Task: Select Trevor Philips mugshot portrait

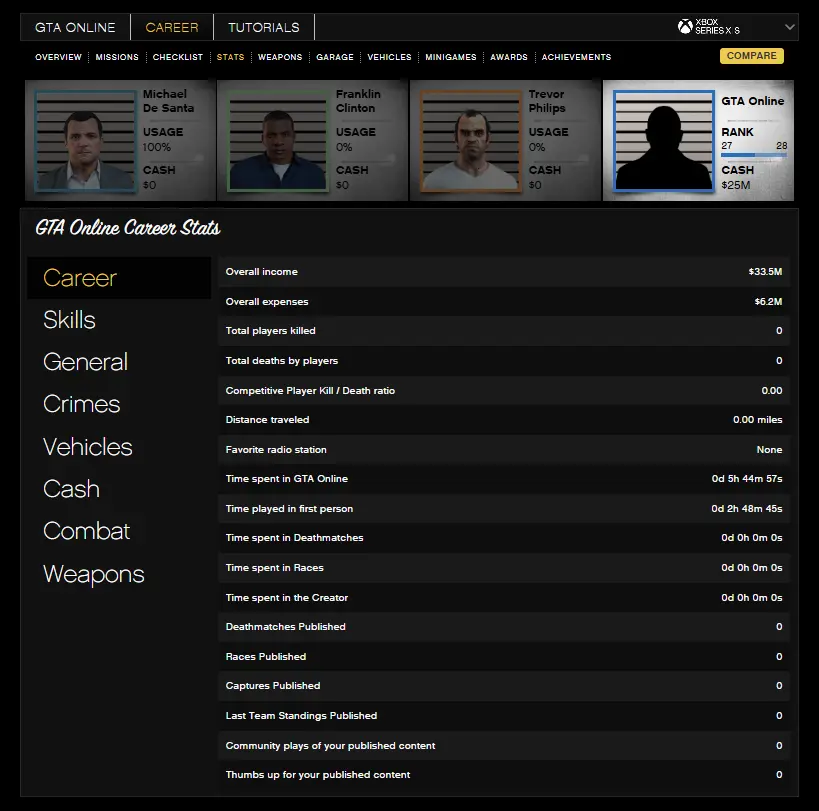Action: click(x=471, y=140)
